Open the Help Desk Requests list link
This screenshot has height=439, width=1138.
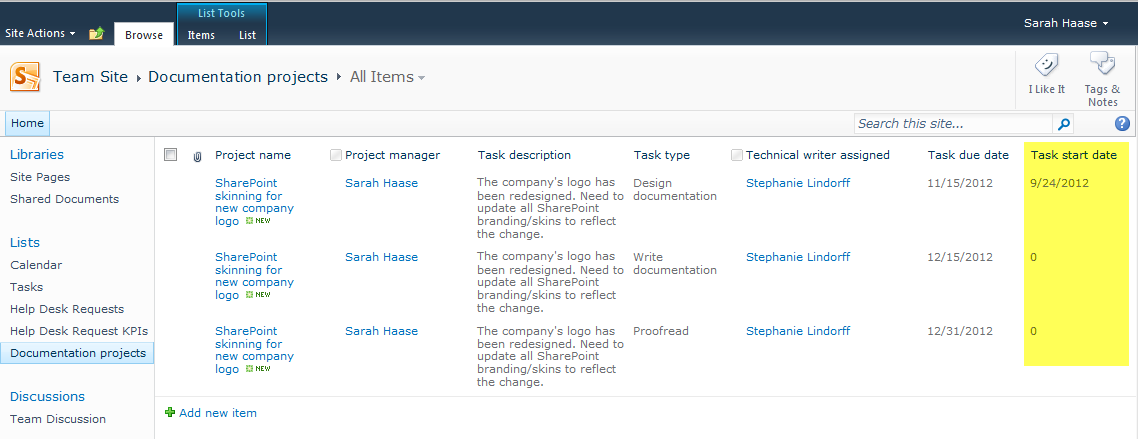click(x=67, y=309)
